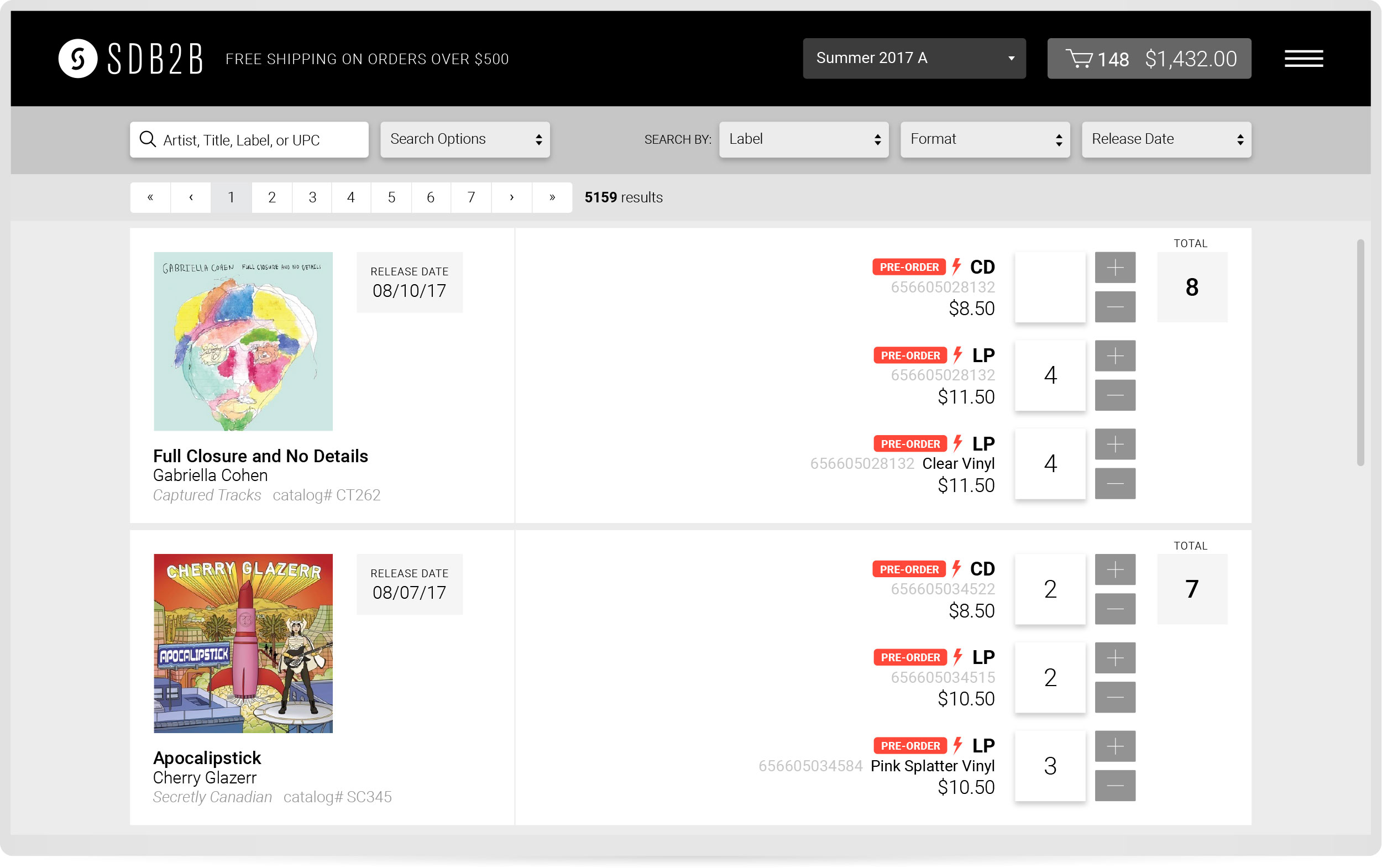This screenshot has width=1382, height=868.
Task: Decrease Apocalipstick standard LP quantity
Action: pyautogui.click(x=1115, y=697)
